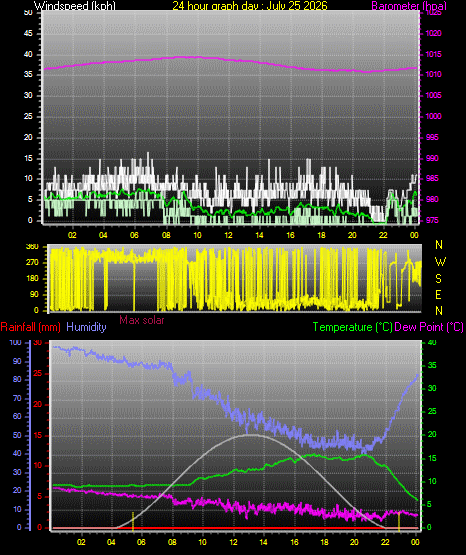Click the '50' humidity axis value
Screen dimensions: 466x555
17,435
